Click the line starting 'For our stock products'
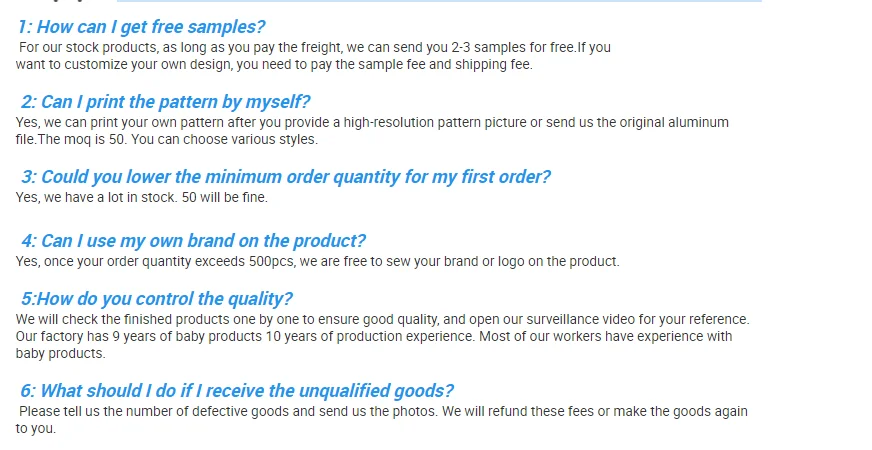The image size is (872, 450). click(314, 47)
